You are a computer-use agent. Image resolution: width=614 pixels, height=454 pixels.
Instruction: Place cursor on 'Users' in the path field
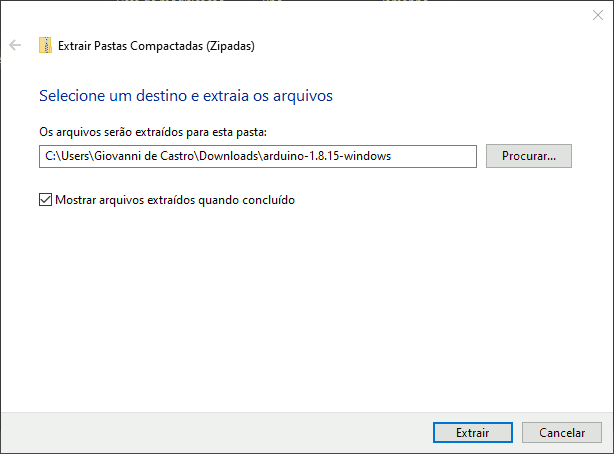[76, 156]
